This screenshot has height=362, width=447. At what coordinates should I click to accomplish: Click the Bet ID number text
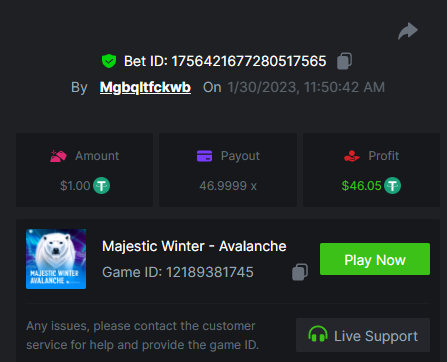pos(249,61)
